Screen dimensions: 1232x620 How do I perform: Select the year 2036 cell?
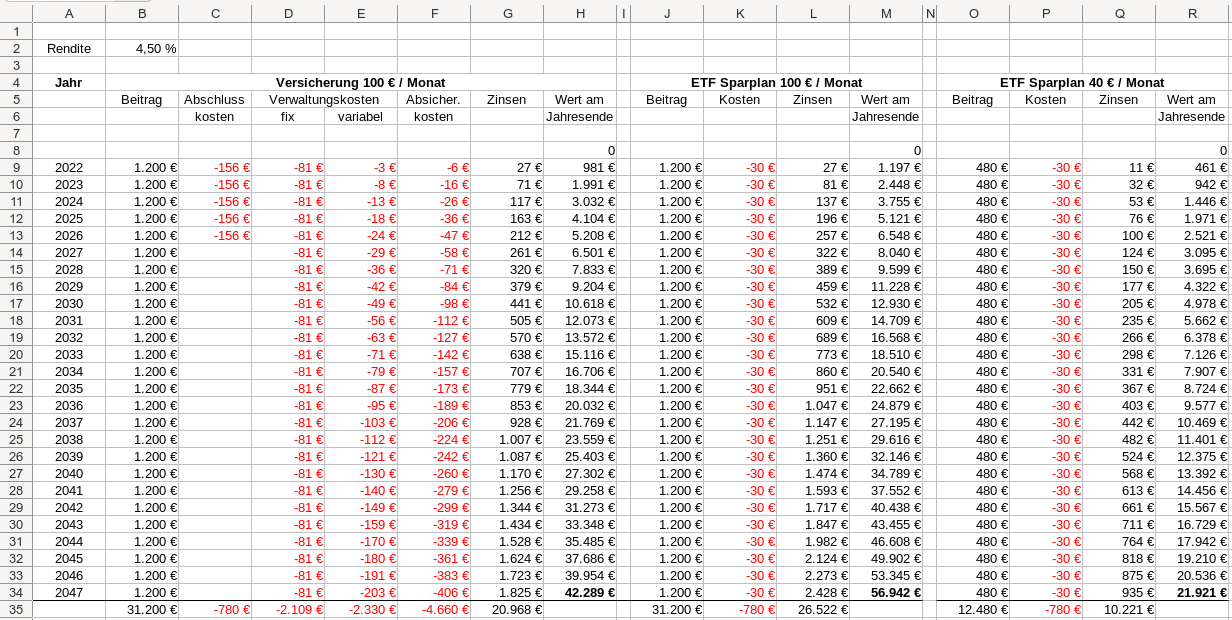pyautogui.click(x=69, y=405)
